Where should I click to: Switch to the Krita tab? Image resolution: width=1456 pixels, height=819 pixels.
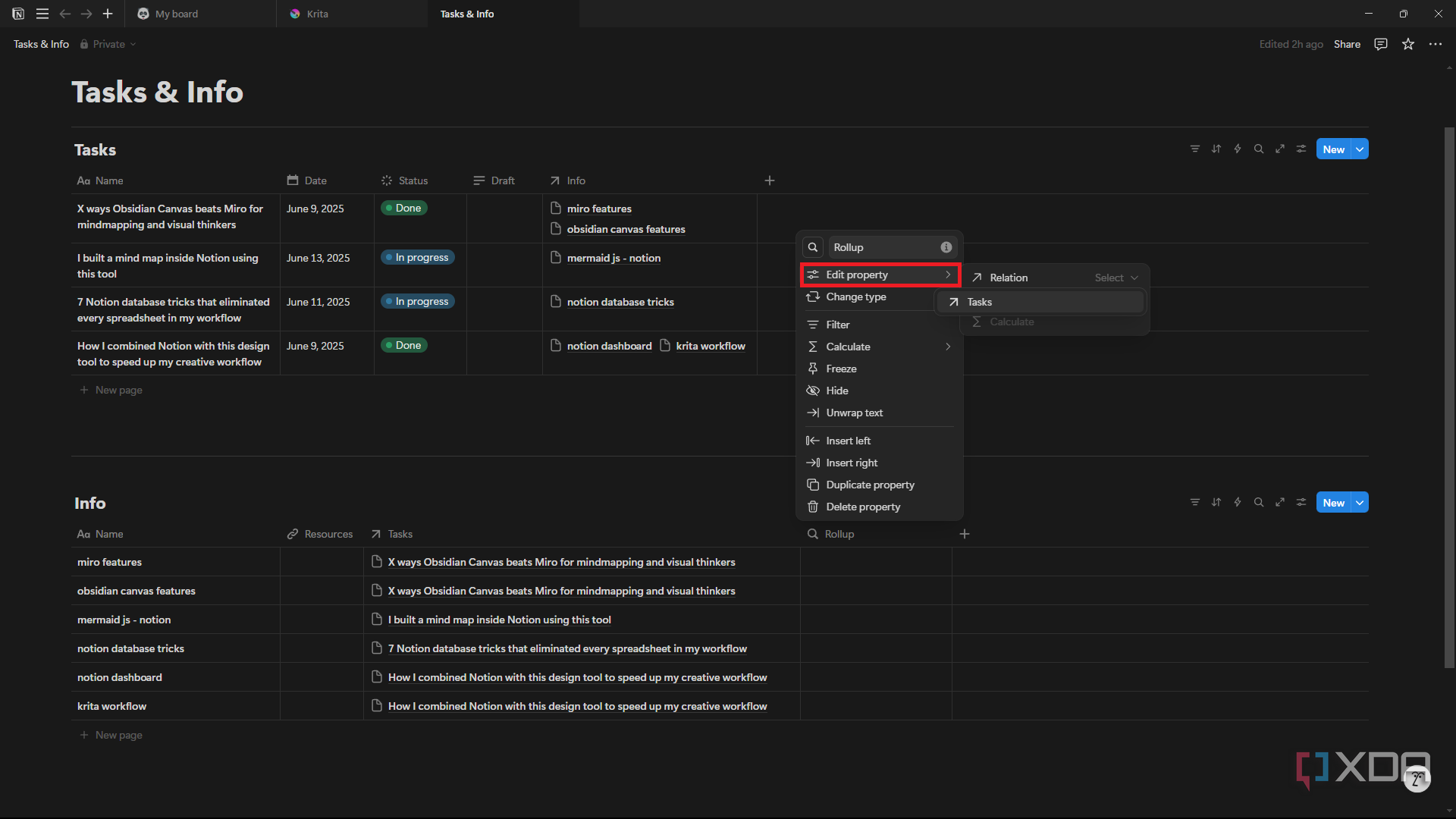(352, 14)
